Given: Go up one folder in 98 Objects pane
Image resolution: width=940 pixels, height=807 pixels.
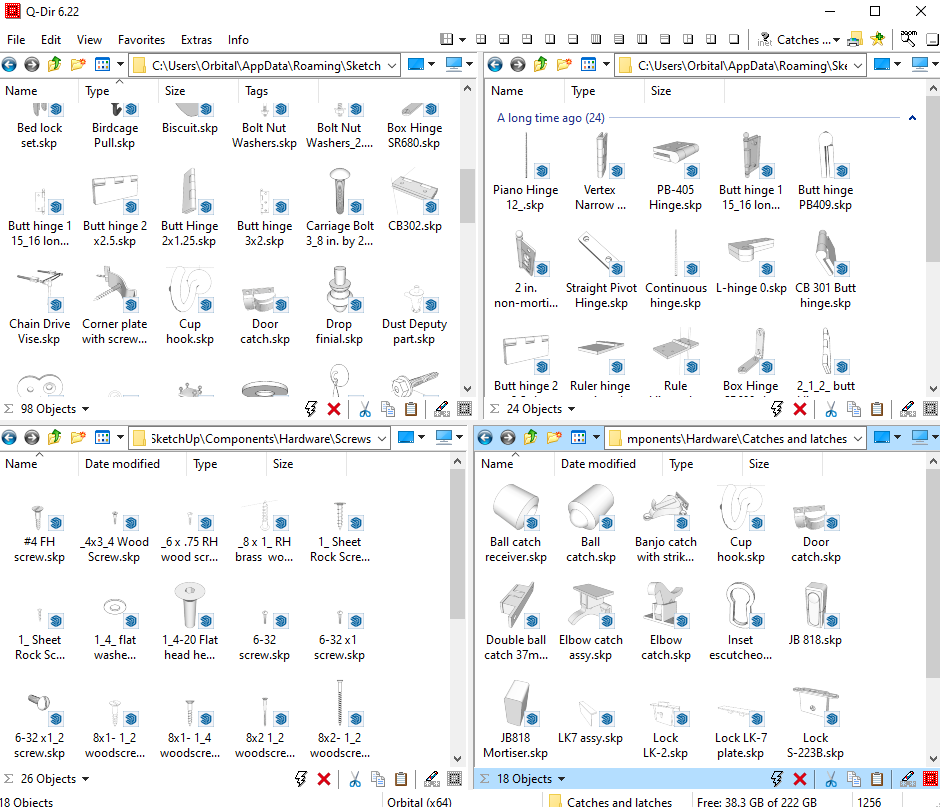Looking at the screenshot, I should pyautogui.click(x=55, y=64).
